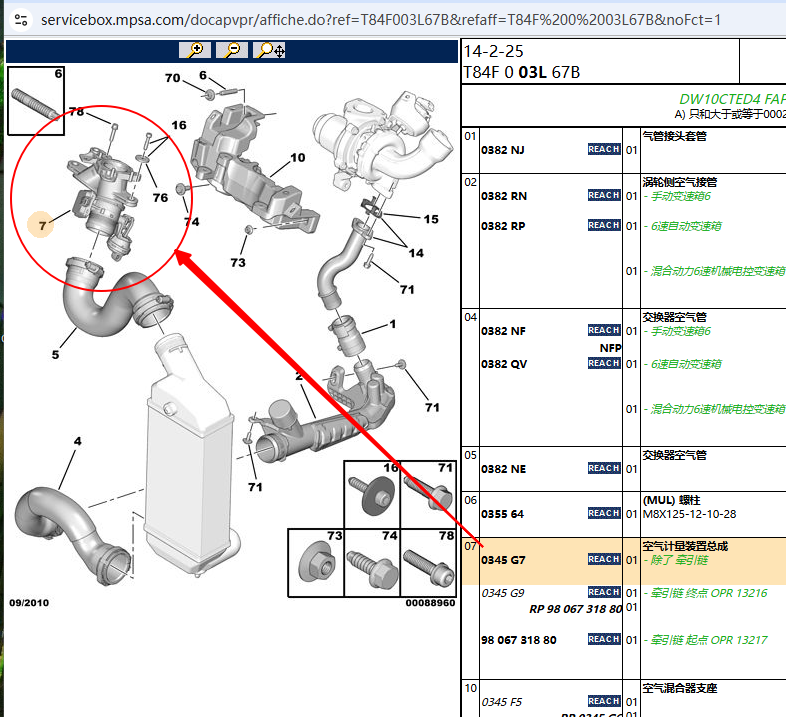786x717 pixels.
Task: Select part number 0382 RN
Action: pos(504,196)
